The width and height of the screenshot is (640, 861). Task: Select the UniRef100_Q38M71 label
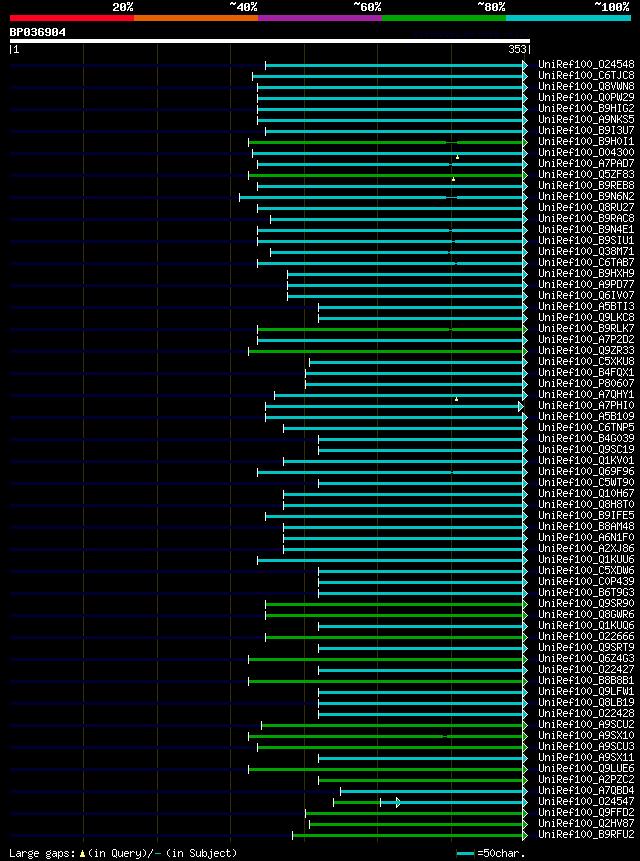click(x=586, y=251)
